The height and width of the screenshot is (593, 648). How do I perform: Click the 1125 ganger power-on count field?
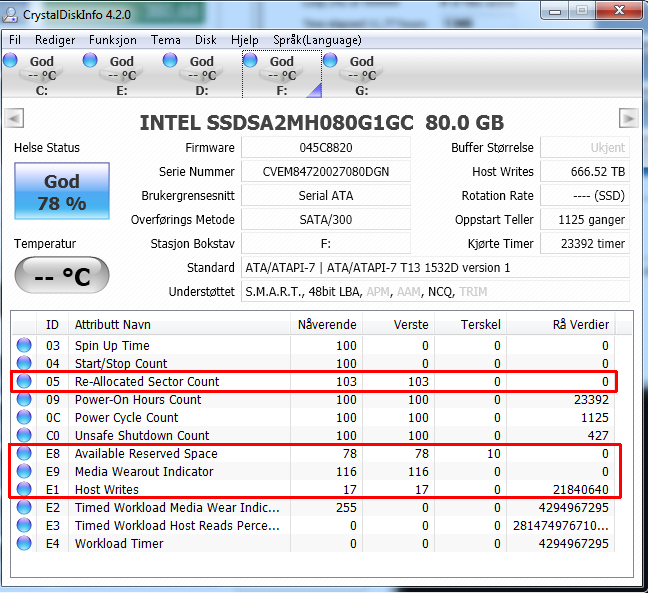pyautogui.click(x=585, y=219)
